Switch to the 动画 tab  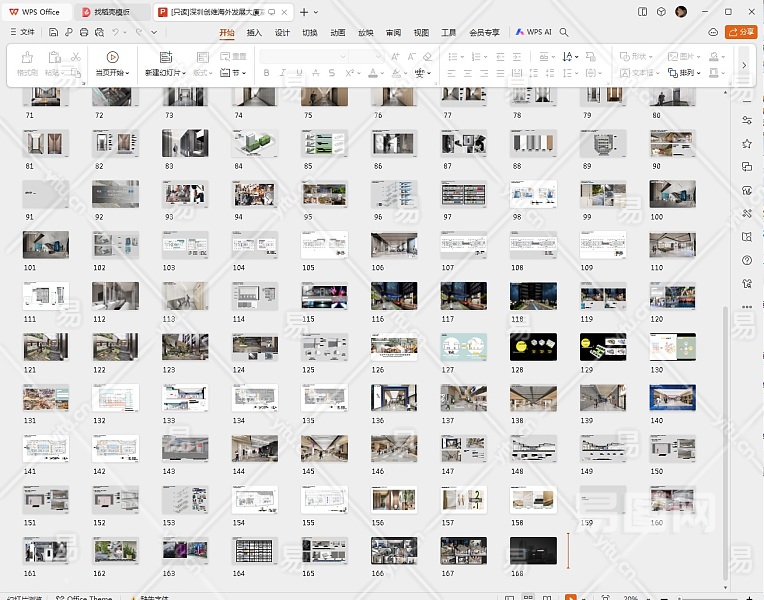point(338,32)
